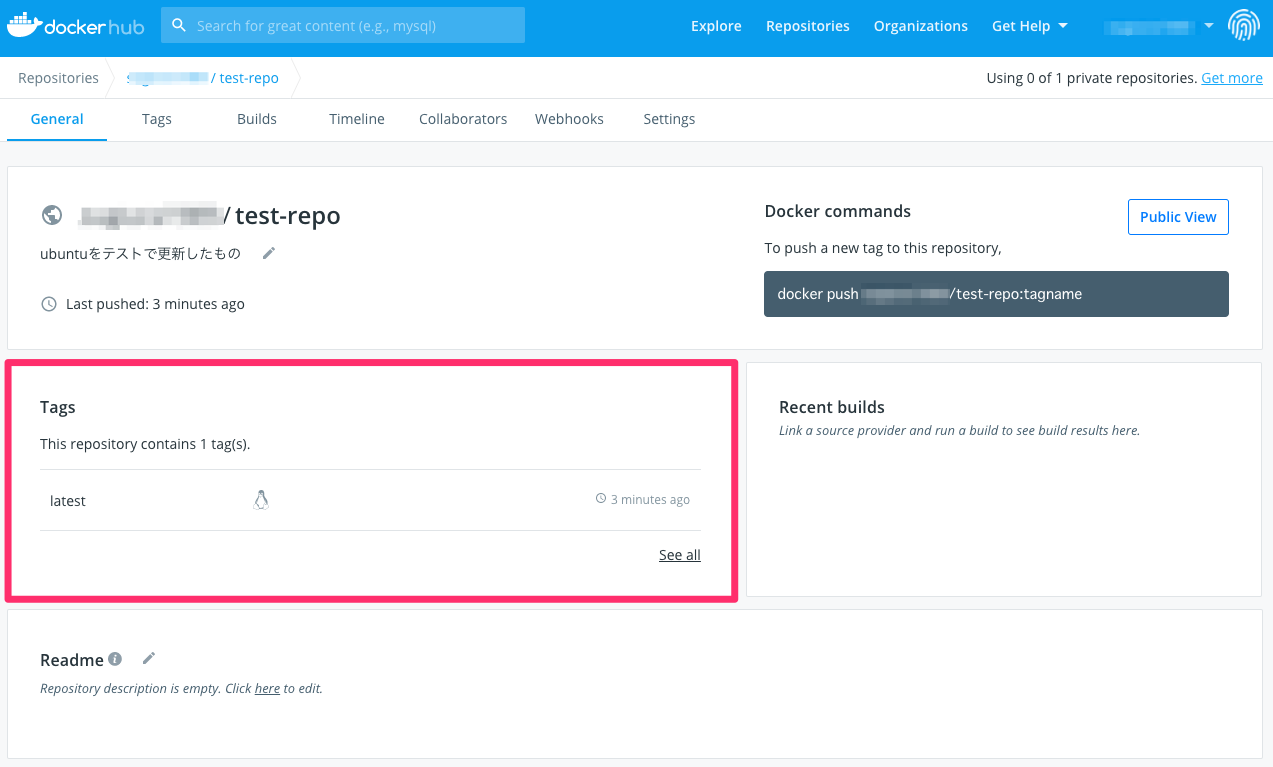Viewport: 1273px width, 767px height.
Task: Edit the Readme with pencil icon
Action: pos(149,658)
